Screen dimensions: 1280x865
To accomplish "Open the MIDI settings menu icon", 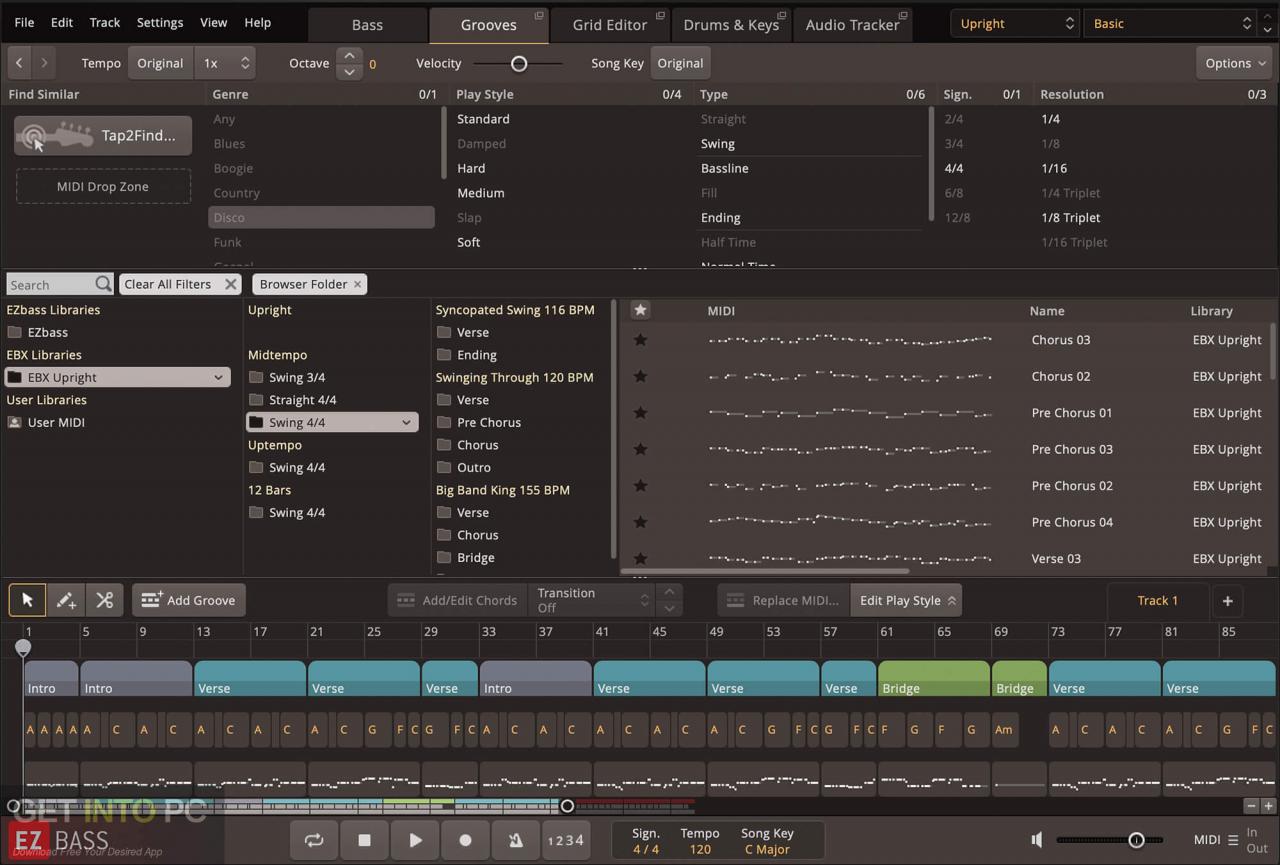I will 1233,840.
